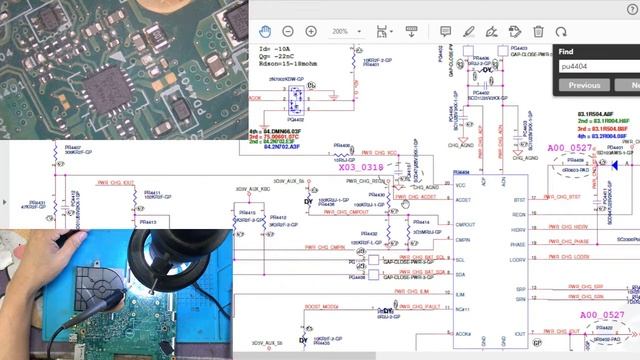Expand the left side panel arrow
The width and height of the screenshot is (640, 360).
[4, 202]
